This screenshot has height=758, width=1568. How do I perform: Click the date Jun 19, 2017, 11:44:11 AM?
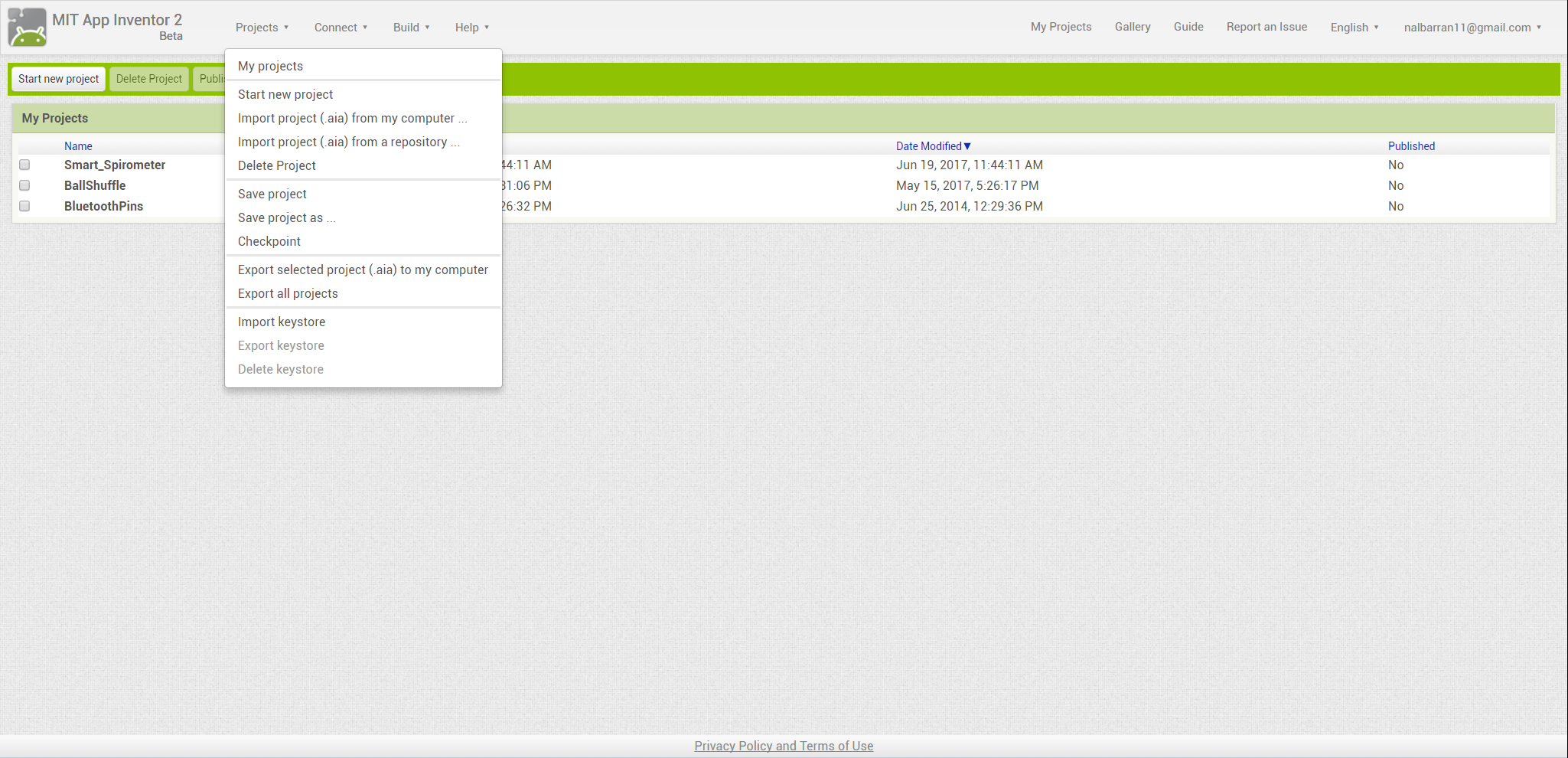(x=970, y=165)
